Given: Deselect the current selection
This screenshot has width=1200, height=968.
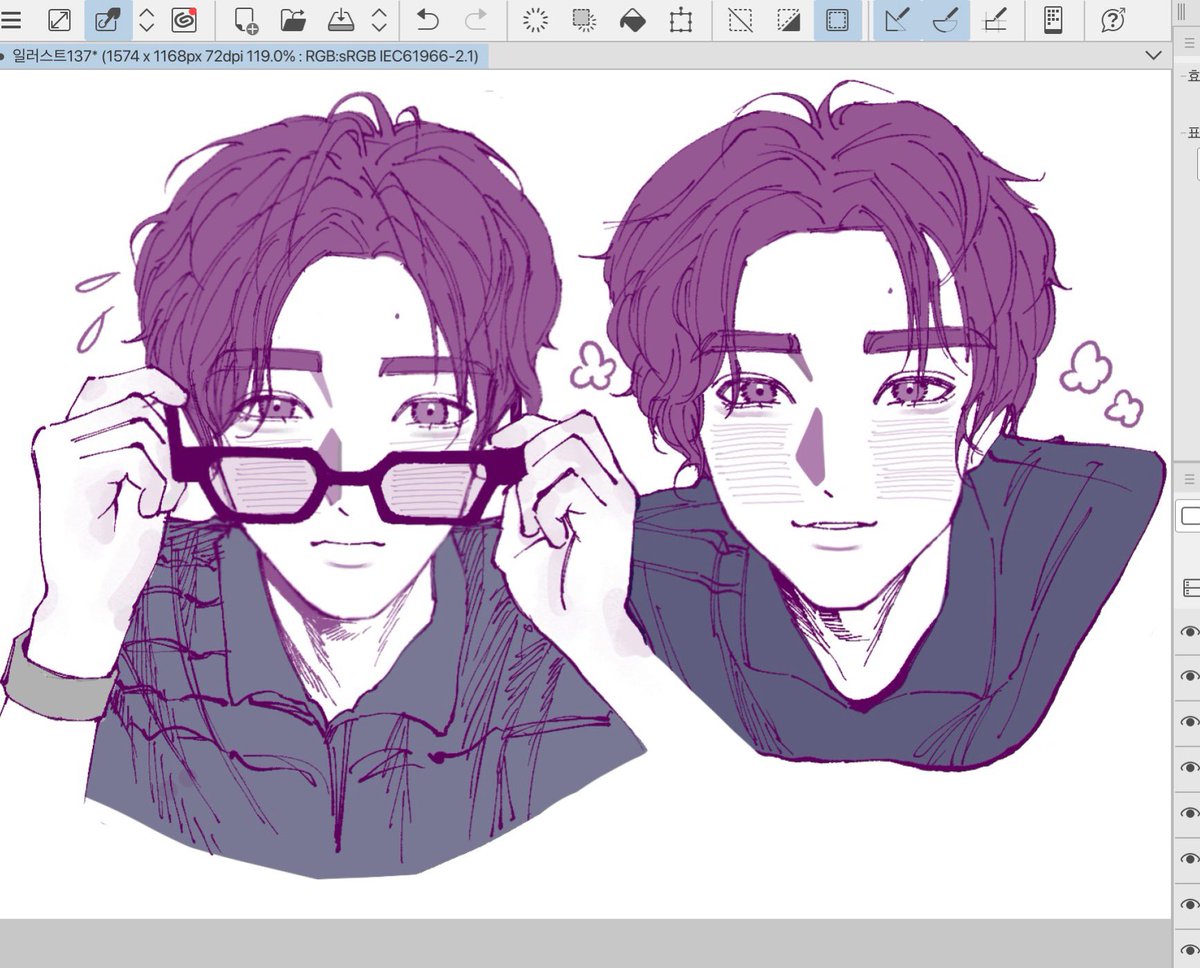Looking at the screenshot, I should click(740, 19).
